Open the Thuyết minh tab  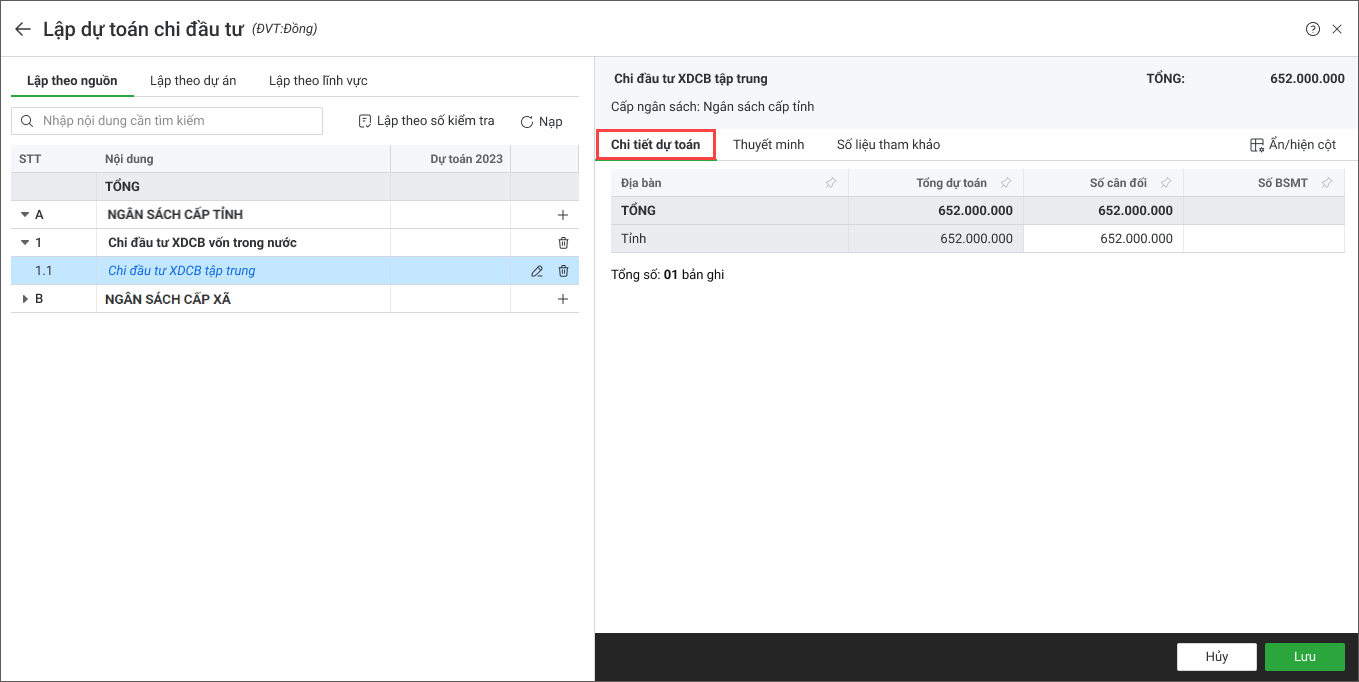click(768, 145)
